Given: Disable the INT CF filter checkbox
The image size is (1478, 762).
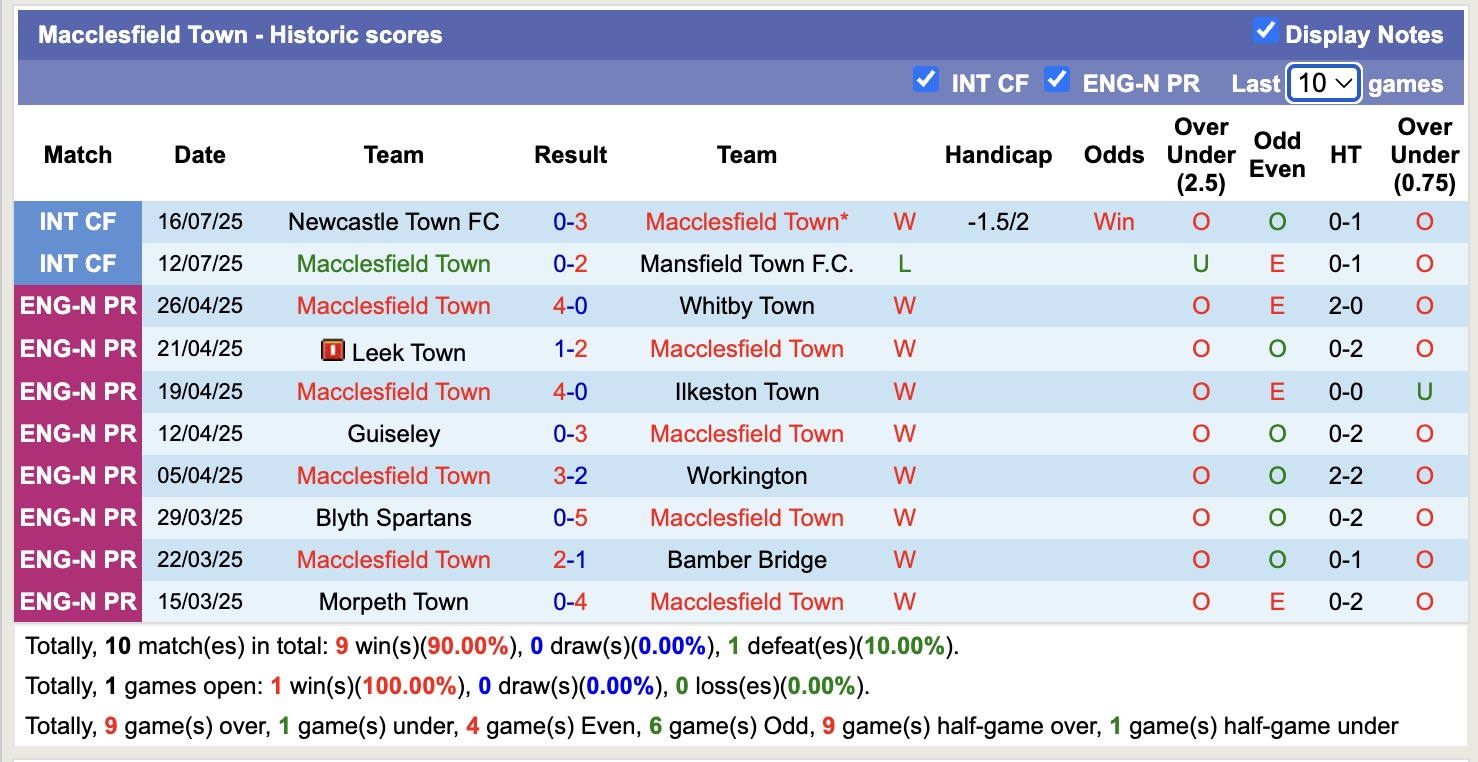Looking at the screenshot, I should [926, 82].
